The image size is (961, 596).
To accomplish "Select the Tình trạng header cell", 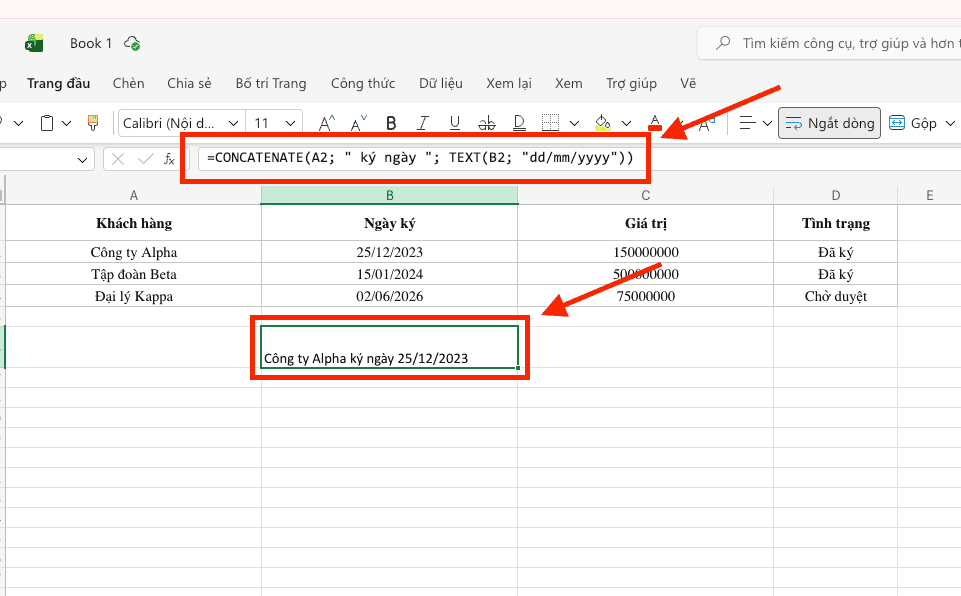I will pyautogui.click(x=836, y=223).
